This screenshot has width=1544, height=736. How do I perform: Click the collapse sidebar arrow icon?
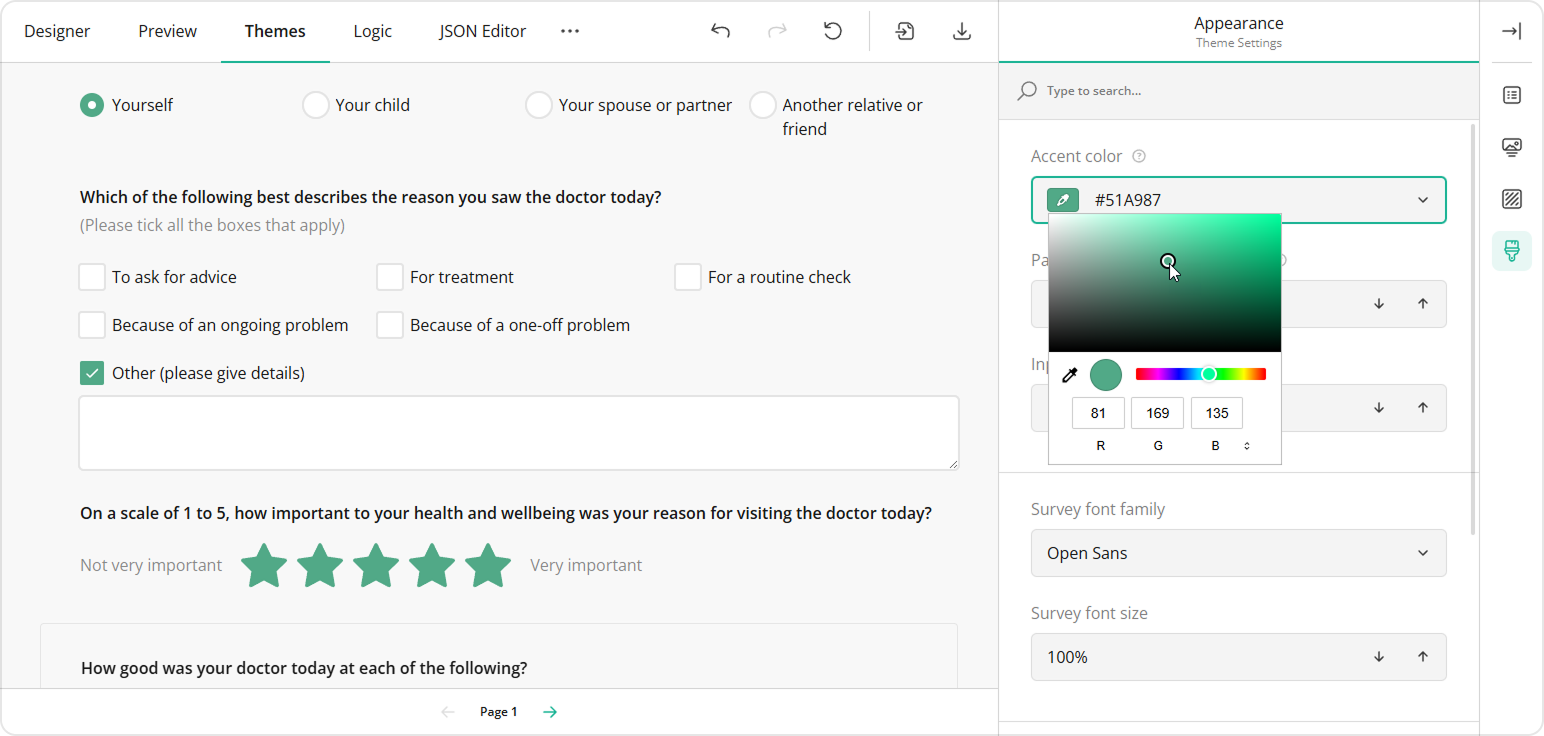(x=1511, y=29)
